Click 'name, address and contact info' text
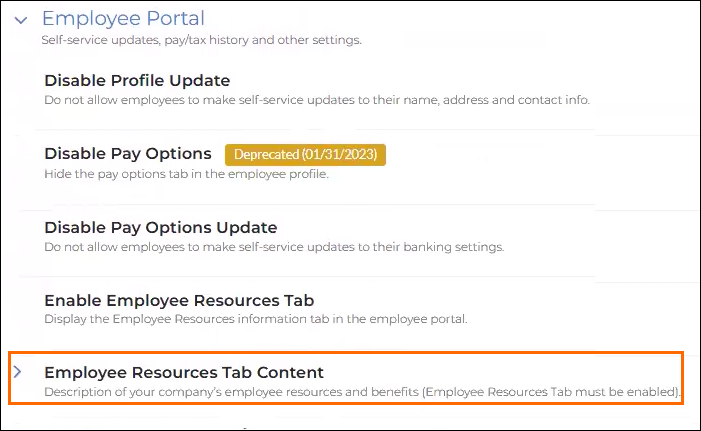Image resolution: width=701 pixels, height=431 pixels. (496, 100)
